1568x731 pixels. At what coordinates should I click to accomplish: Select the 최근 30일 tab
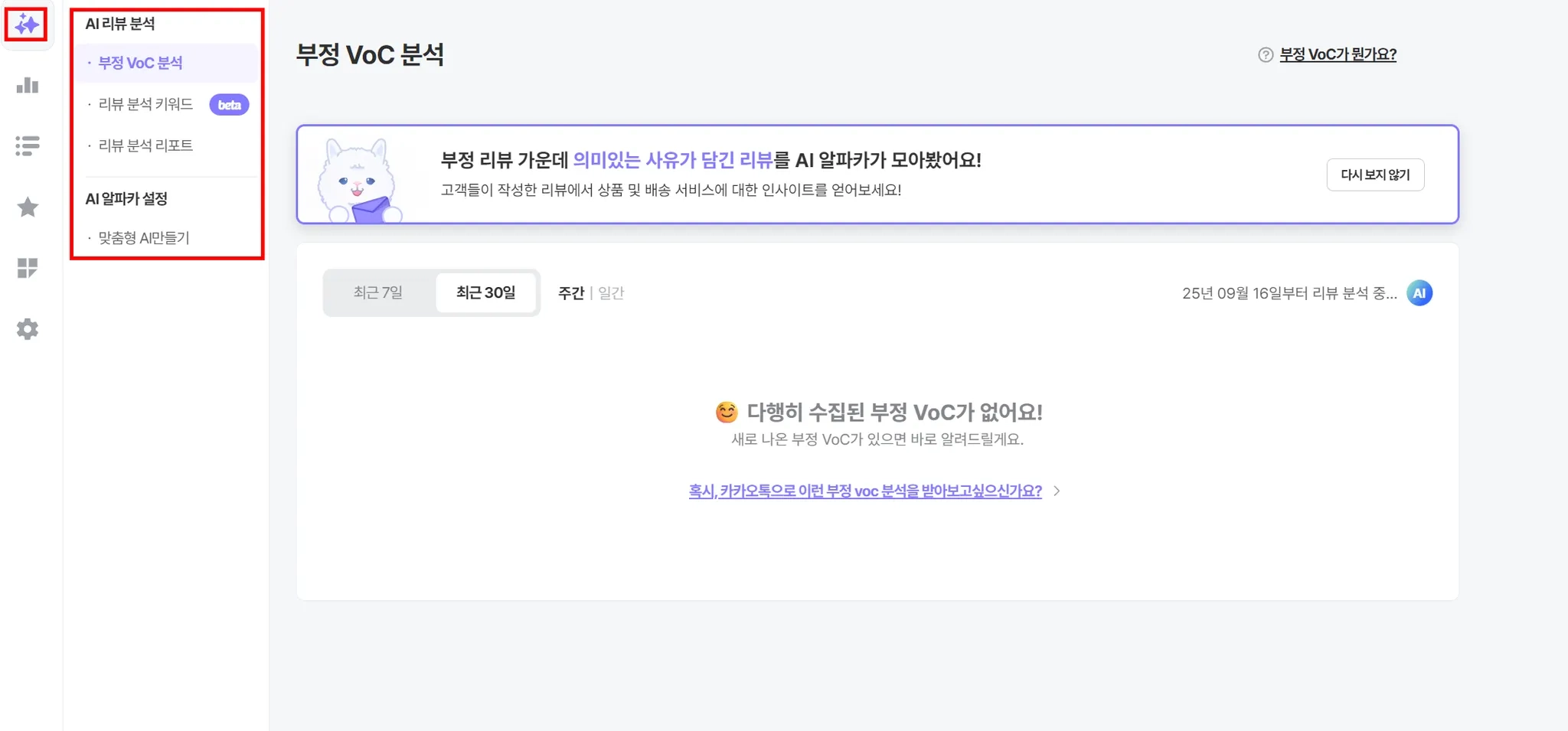(486, 292)
